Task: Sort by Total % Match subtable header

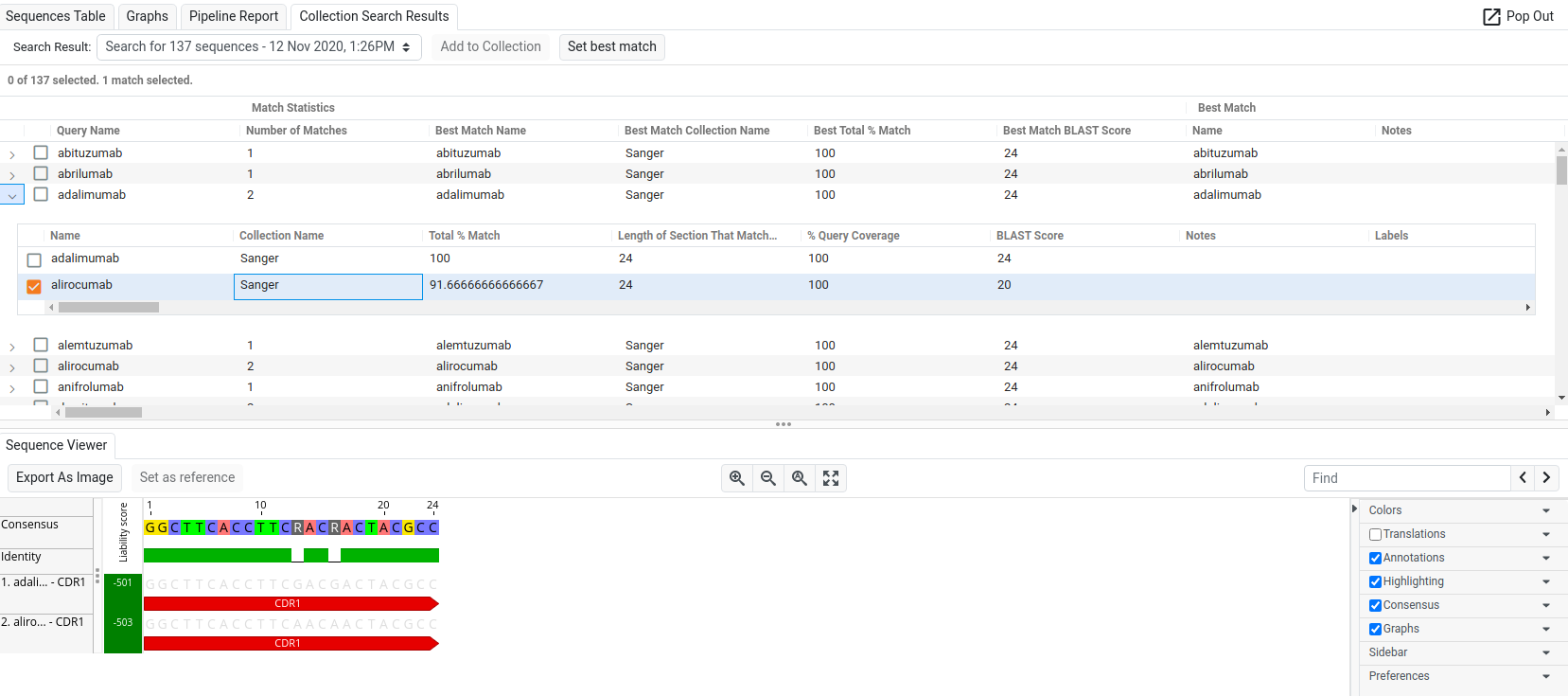Action: point(464,236)
